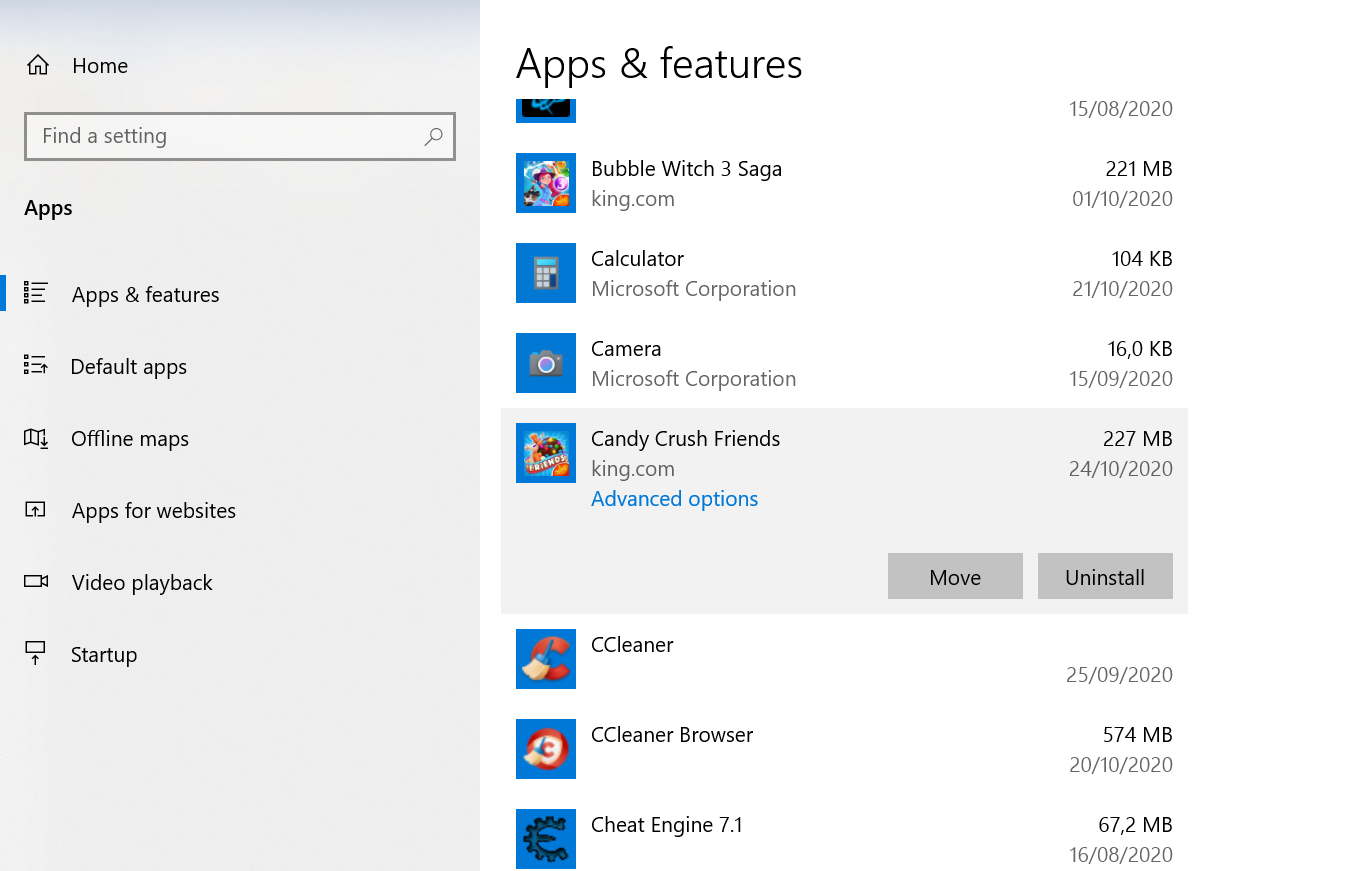Viewport: 1350px width, 871px height.
Task: Click the Offline maps icon
Action: click(36, 437)
